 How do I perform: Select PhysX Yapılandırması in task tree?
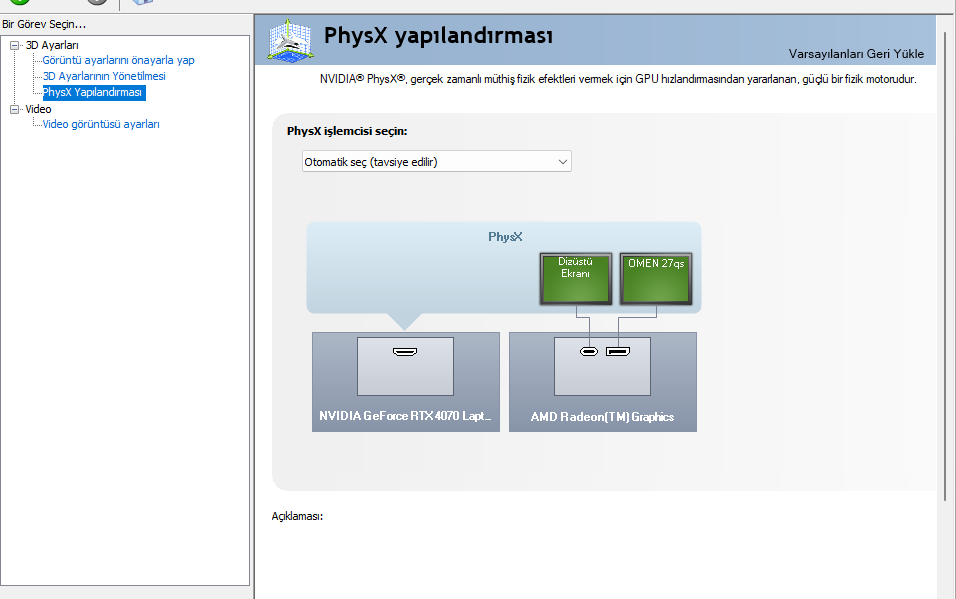tap(94, 92)
